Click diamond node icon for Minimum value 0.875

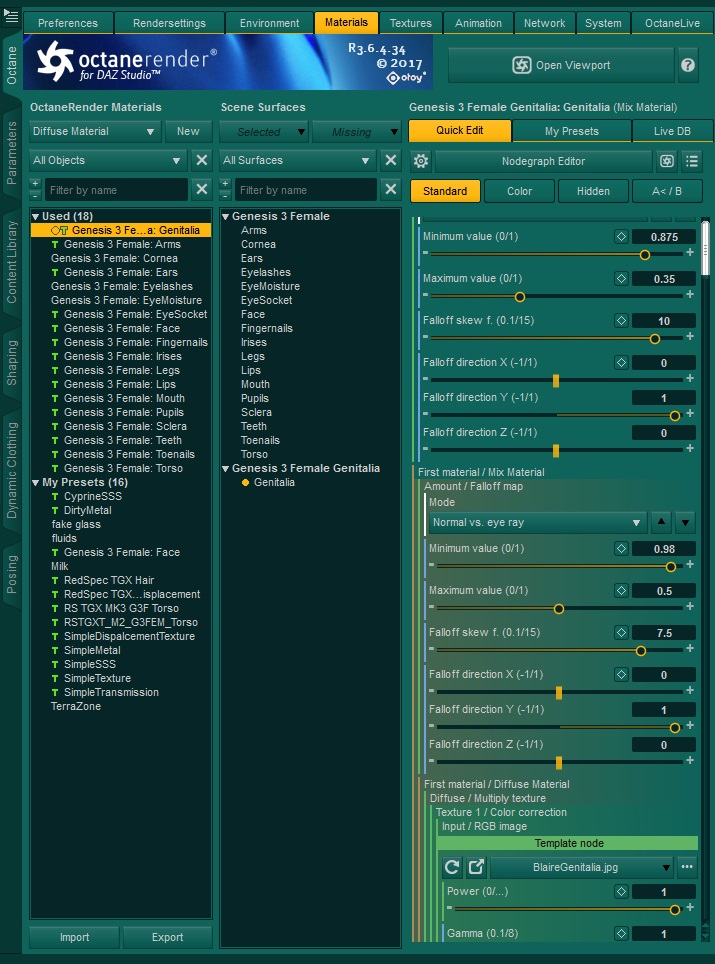pyautogui.click(x=621, y=237)
